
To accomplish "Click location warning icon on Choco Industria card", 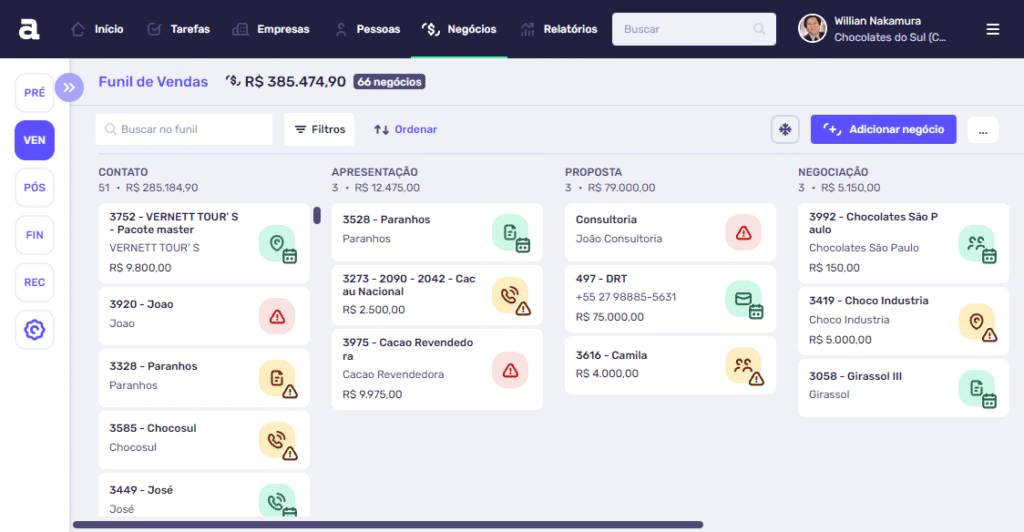I will [978, 322].
